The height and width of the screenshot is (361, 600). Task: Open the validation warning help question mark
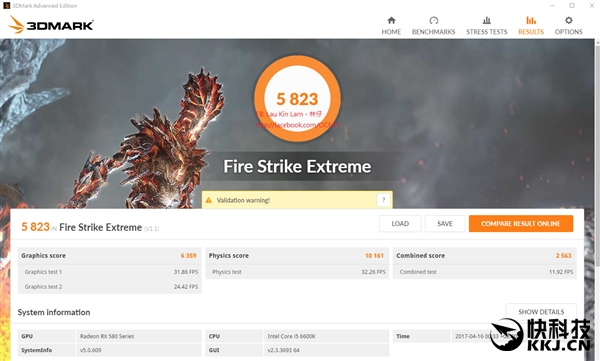pyautogui.click(x=383, y=200)
